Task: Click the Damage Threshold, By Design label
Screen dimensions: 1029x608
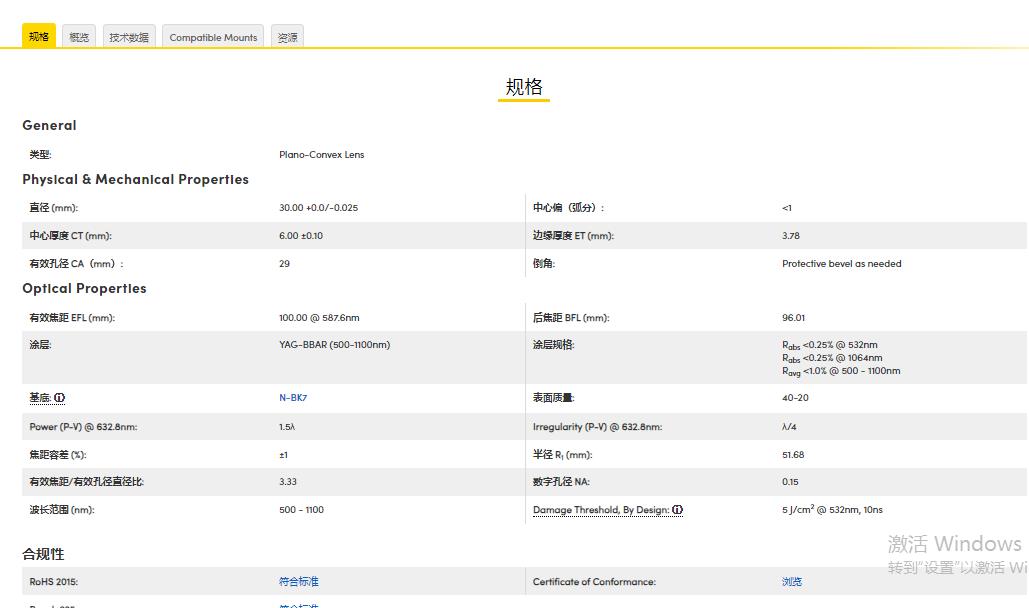Action: pos(600,510)
